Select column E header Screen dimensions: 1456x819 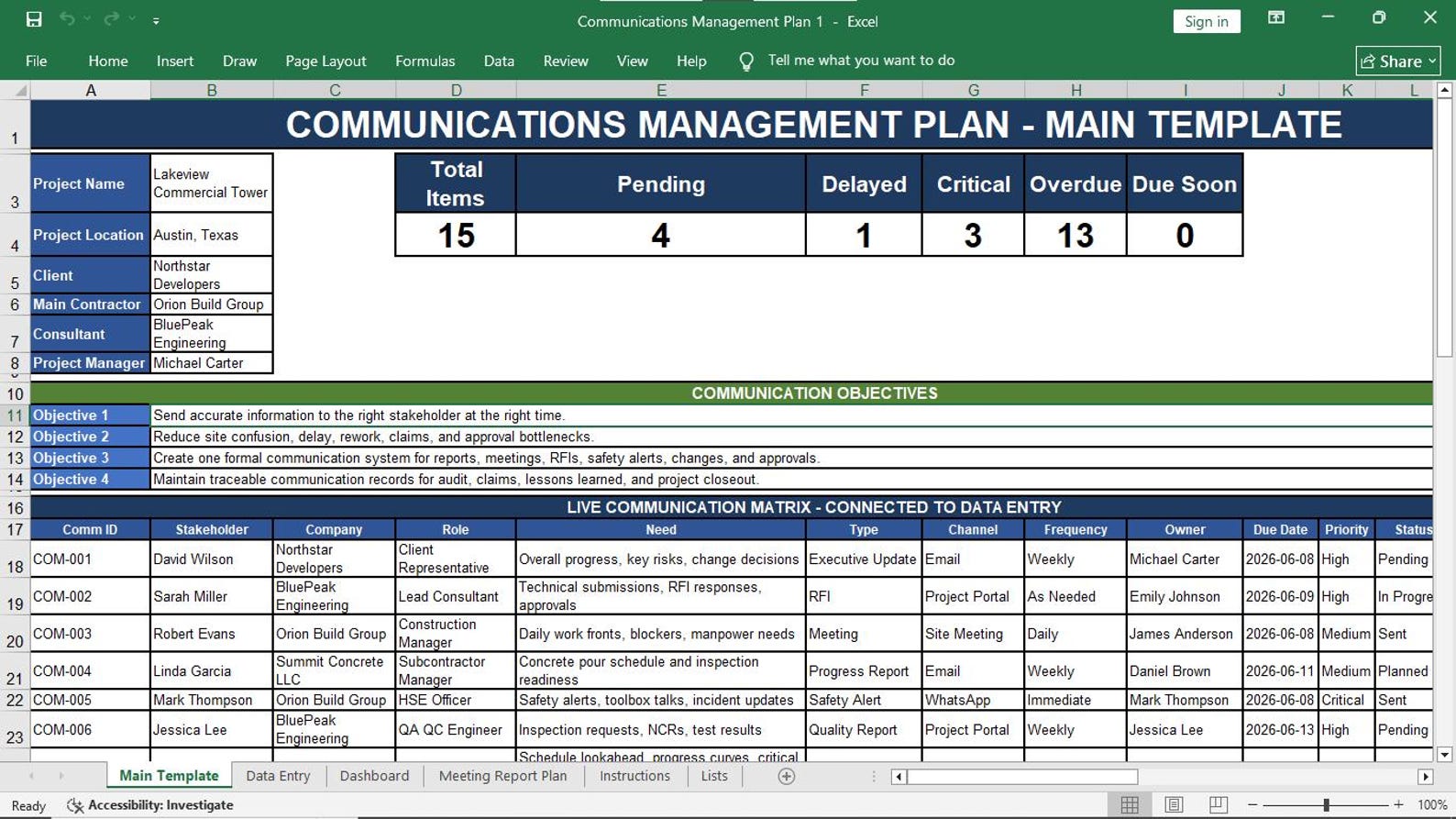point(661,90)
